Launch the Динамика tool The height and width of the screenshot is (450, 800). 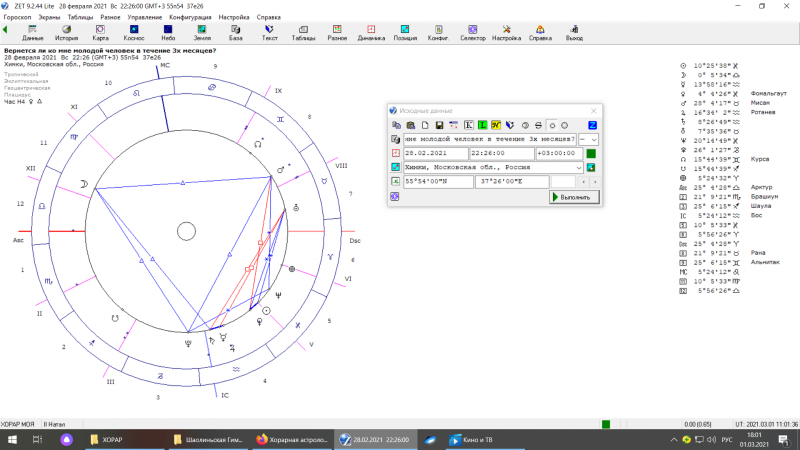coord(371,33)
